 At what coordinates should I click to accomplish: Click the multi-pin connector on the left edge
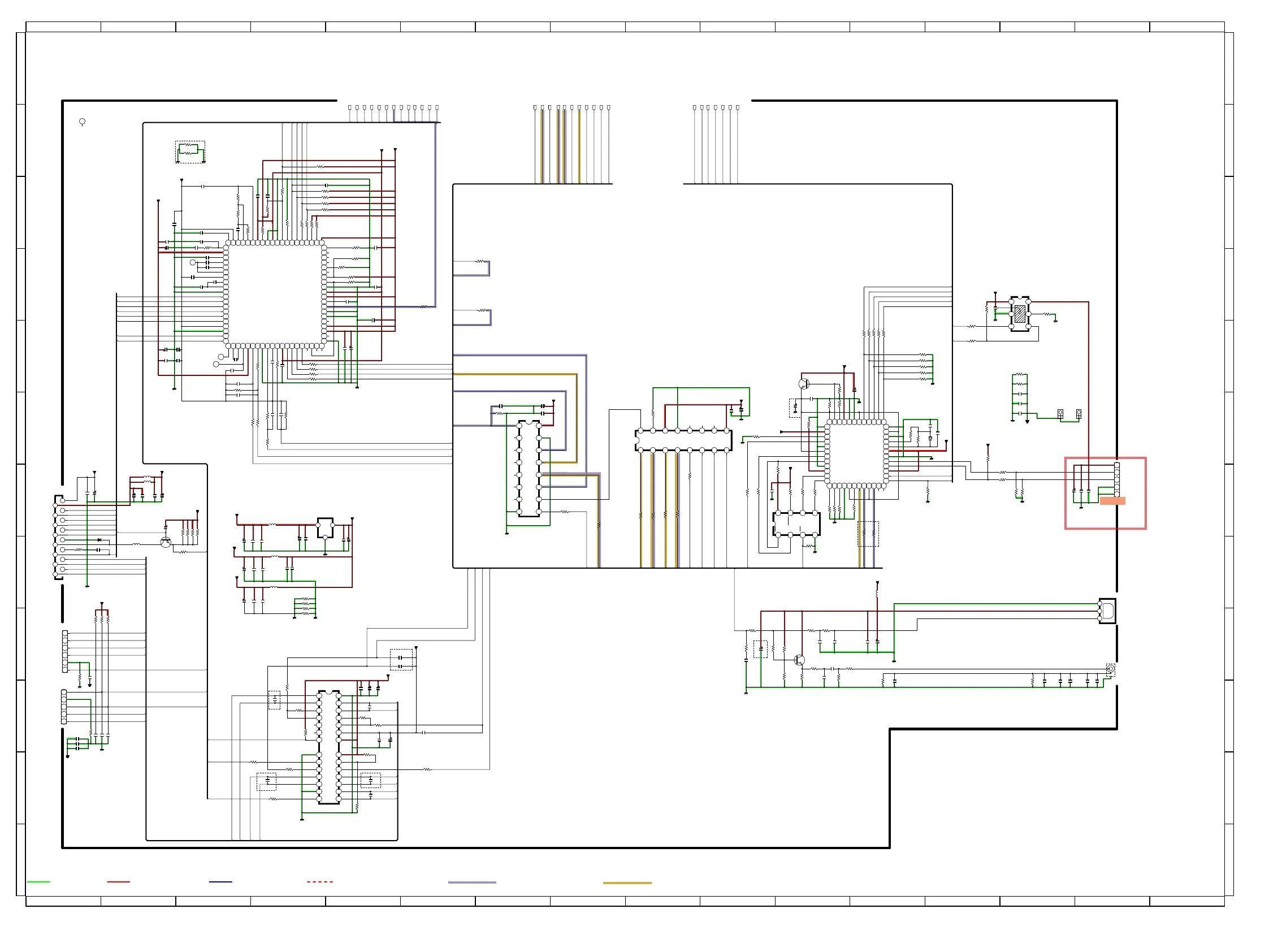coord(59,537)
